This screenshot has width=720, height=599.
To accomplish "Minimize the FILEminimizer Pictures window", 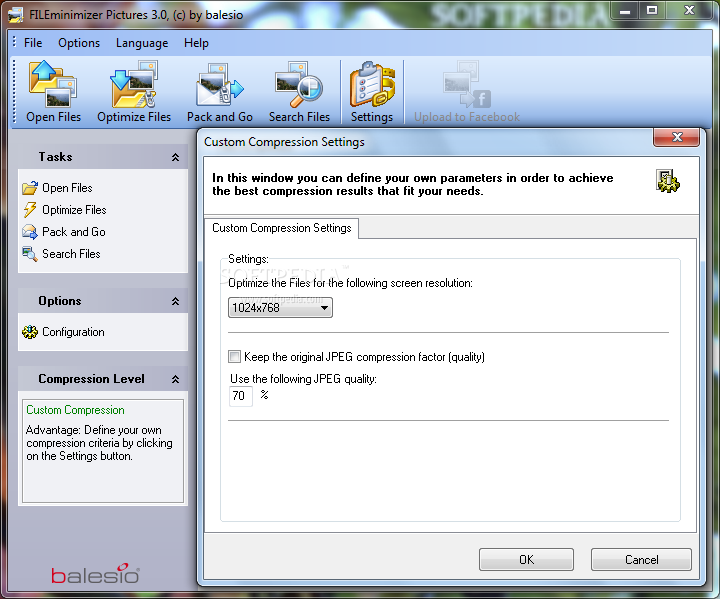I will click(x=625, y=11).
